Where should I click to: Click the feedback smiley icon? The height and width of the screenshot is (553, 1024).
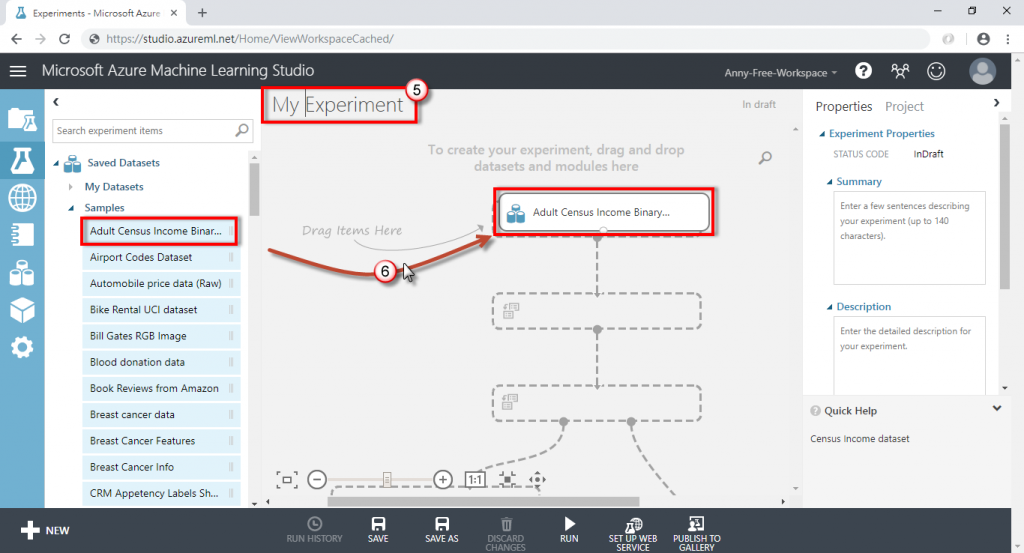pyautogui.click(x=936, y=71)
